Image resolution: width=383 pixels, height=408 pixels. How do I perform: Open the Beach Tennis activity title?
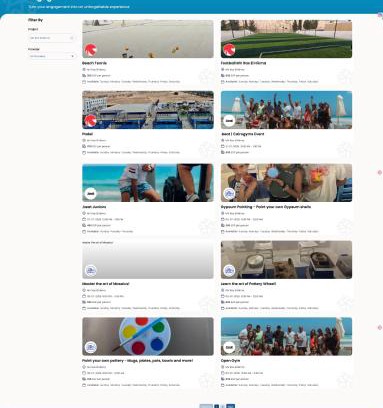(x=95, y=63)
